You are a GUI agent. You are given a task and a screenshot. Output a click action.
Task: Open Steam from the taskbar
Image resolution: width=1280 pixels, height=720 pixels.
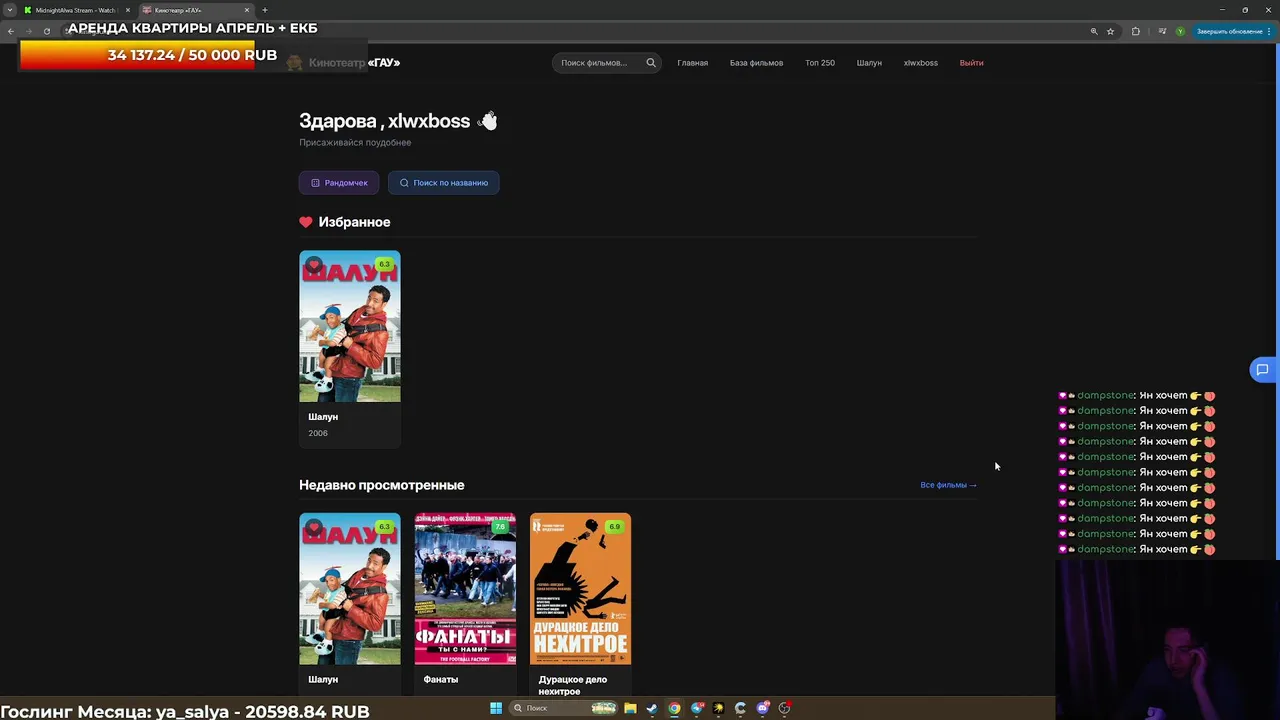point(652,708)
